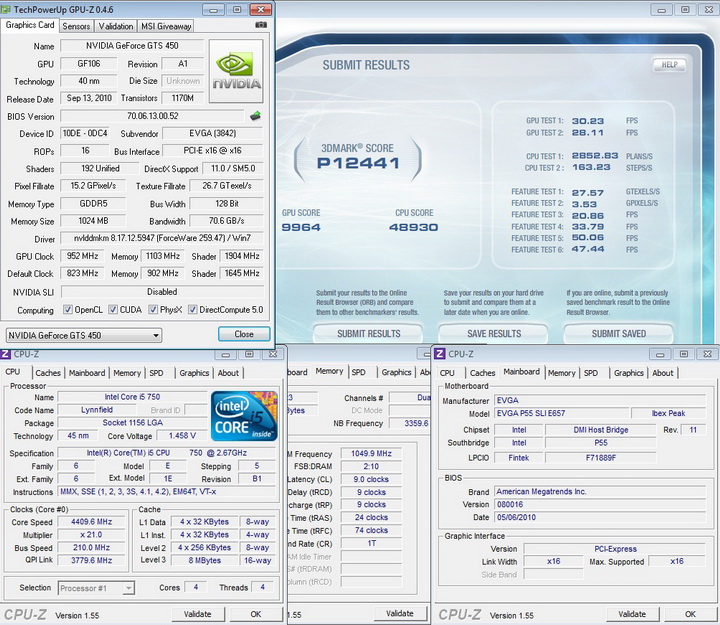This screenshot has width=720, height=625.
Task: Open Memory tab in right CPU-Z window
Action: 561,373
